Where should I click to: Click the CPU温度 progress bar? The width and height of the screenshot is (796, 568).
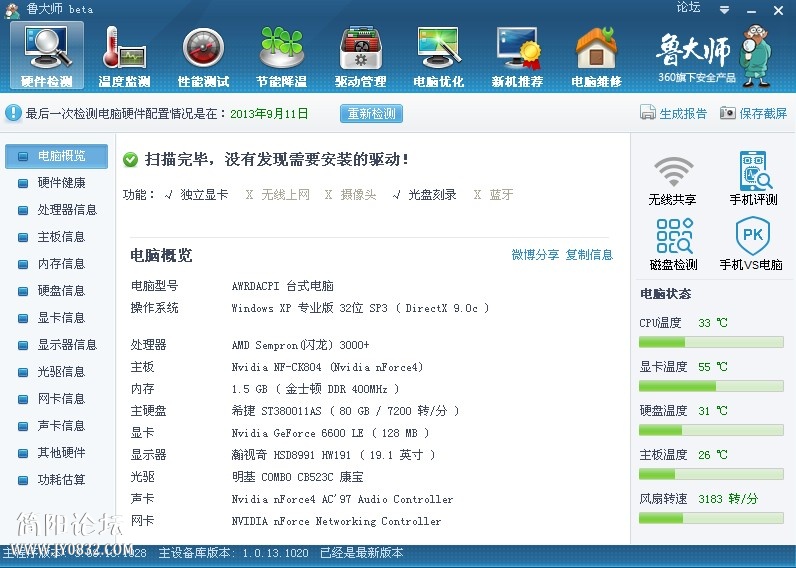711,343
